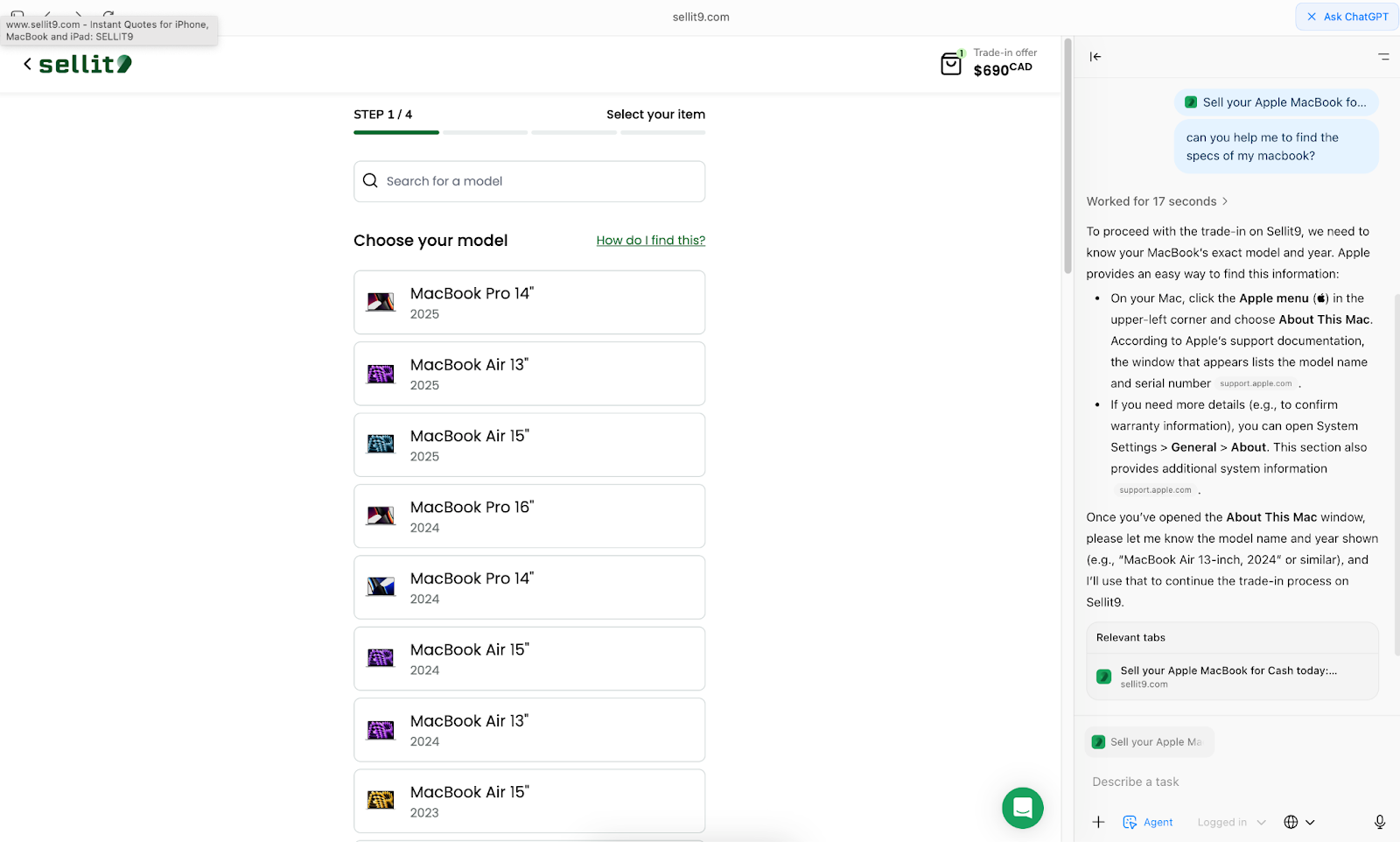The image size is (1400, 842).
Task: Open first support.apple.com citation chip
Action: coord(1256,383)
